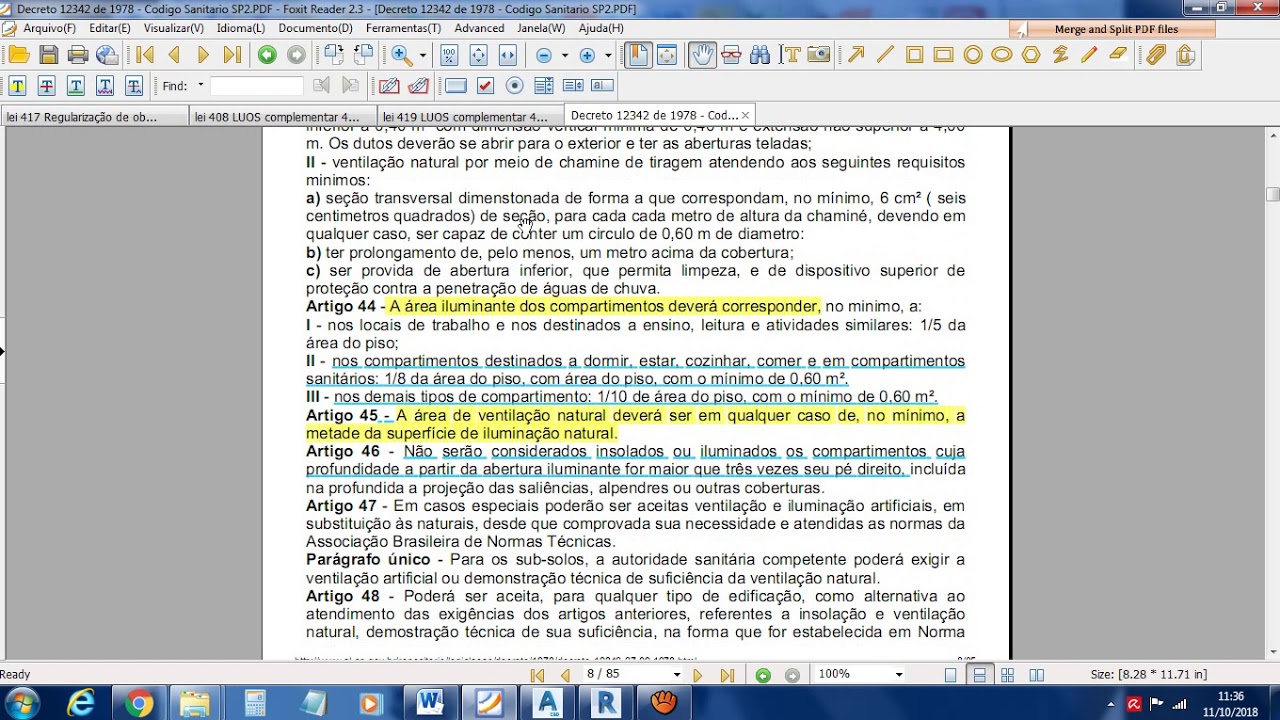Click the vertical scrollbar thumb
Image resolution: width=1280 pixels, height=720 pixels.
coord(1272,194)
